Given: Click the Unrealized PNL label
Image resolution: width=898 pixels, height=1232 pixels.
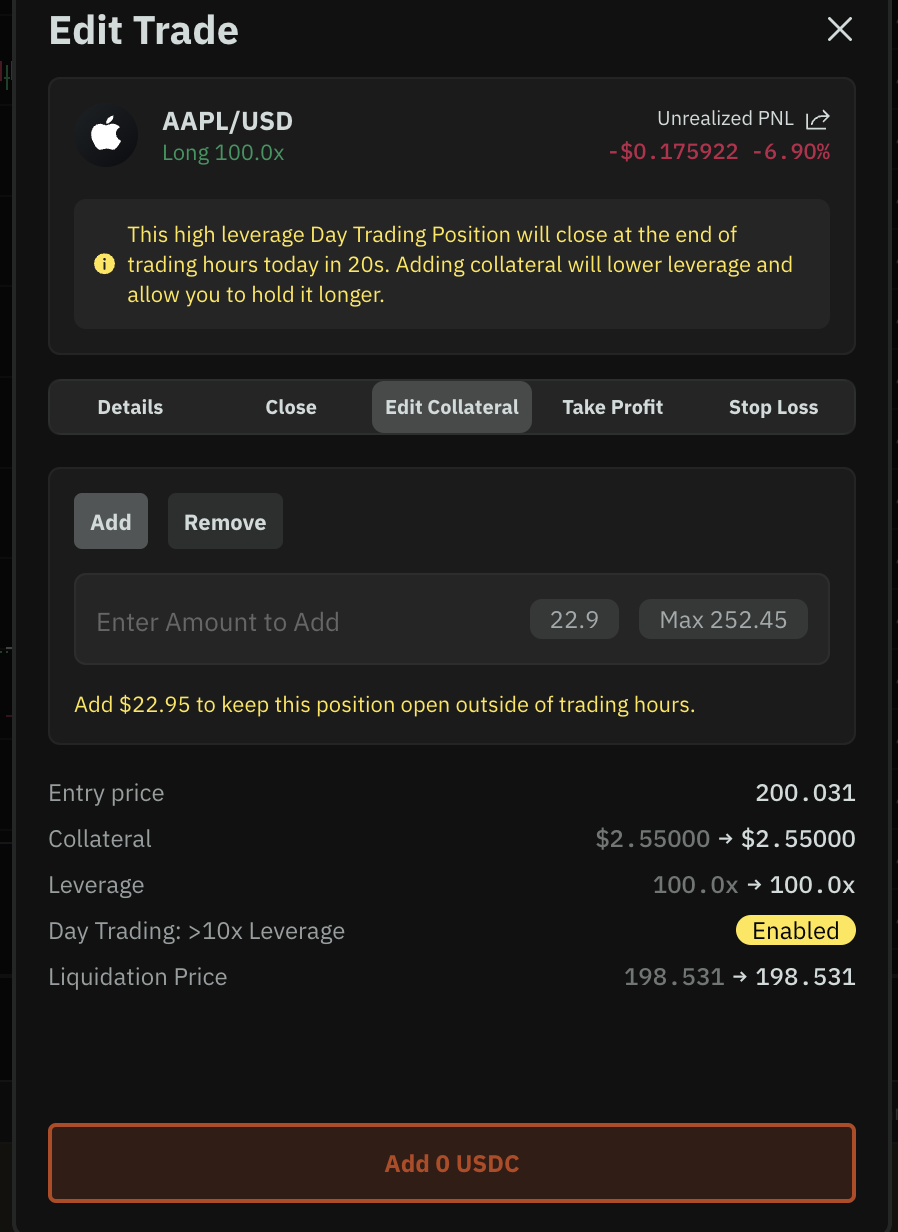Looking at the screenshot, I should click(725, 119).
